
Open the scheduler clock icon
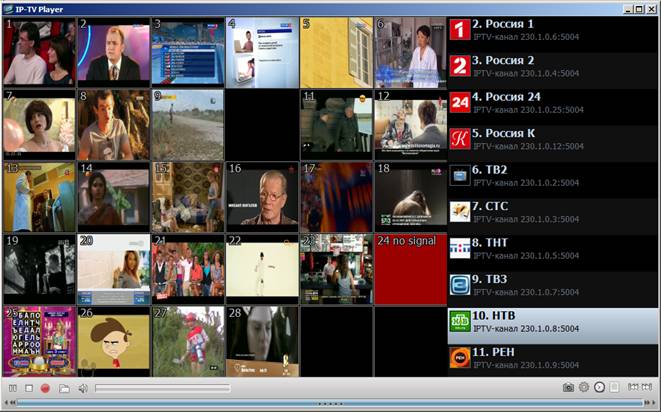(599, 387)
